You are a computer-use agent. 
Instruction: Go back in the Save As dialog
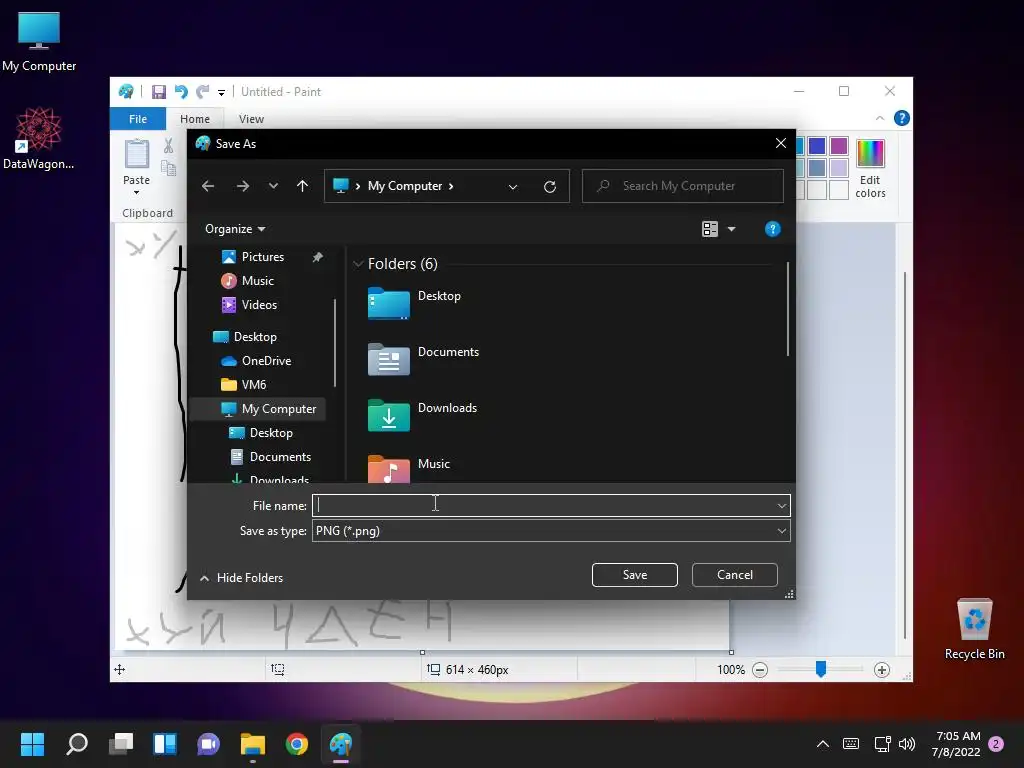click(x=208, y=186)
